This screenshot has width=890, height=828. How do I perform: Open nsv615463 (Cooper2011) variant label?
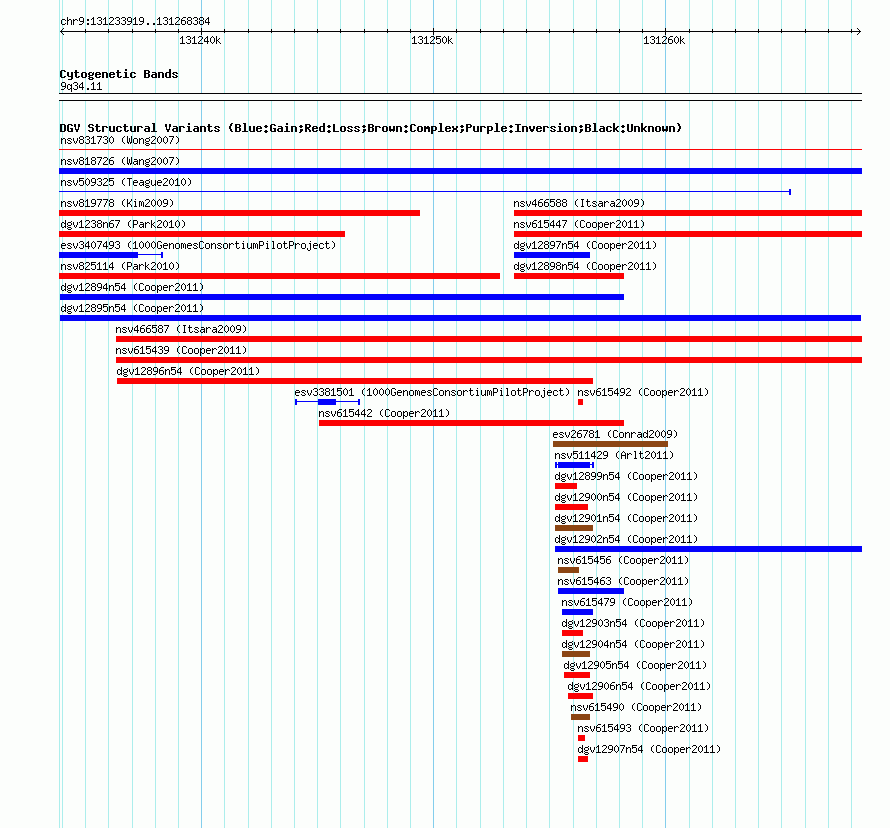pyautogui.click(x=623, y=581)
